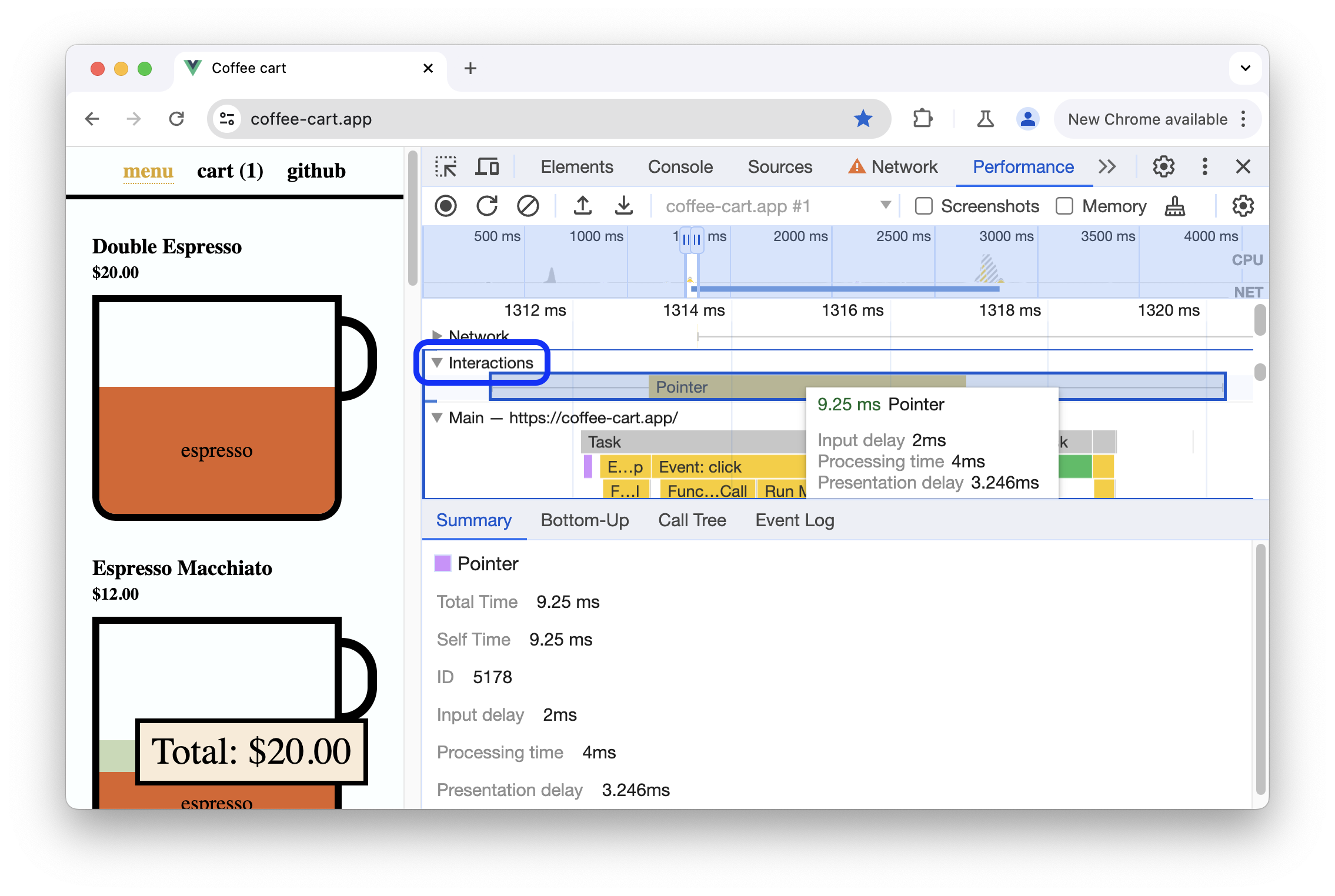This screenshot has height=896, width=1335.
Task: Click the DevTools settings gear icon
Action: point(1163,166)
